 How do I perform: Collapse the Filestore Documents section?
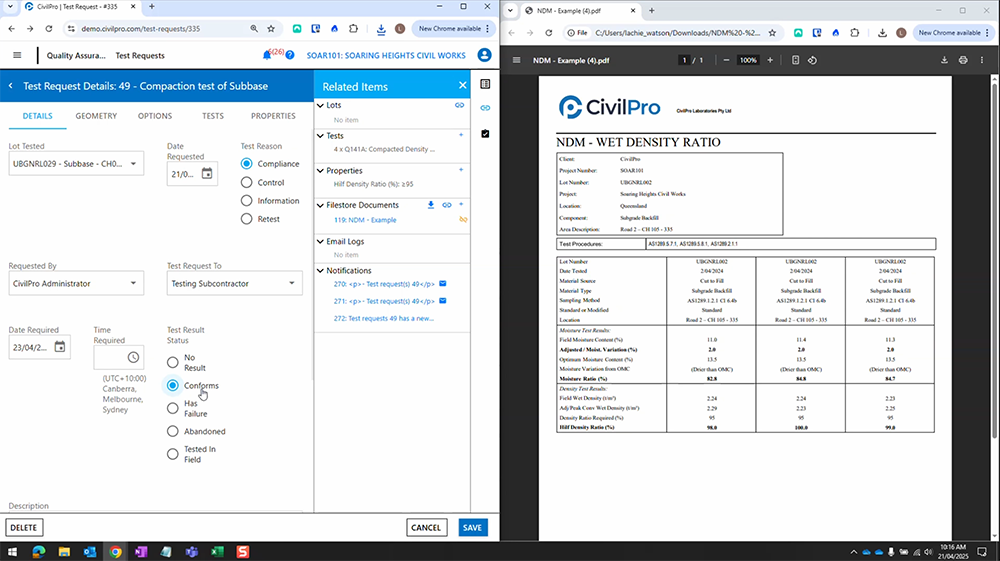[x=320, y=205]
